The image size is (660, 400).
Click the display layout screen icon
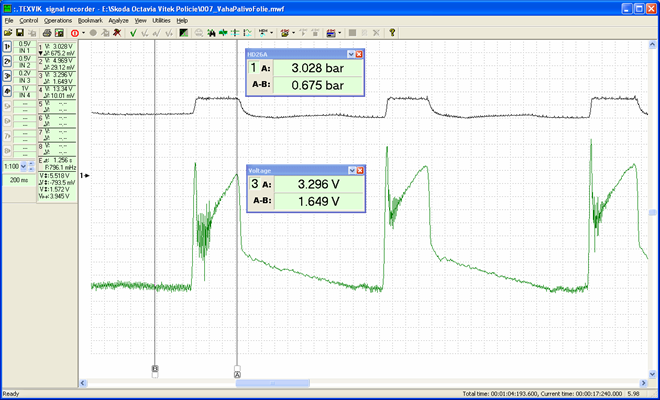(331, 33)
